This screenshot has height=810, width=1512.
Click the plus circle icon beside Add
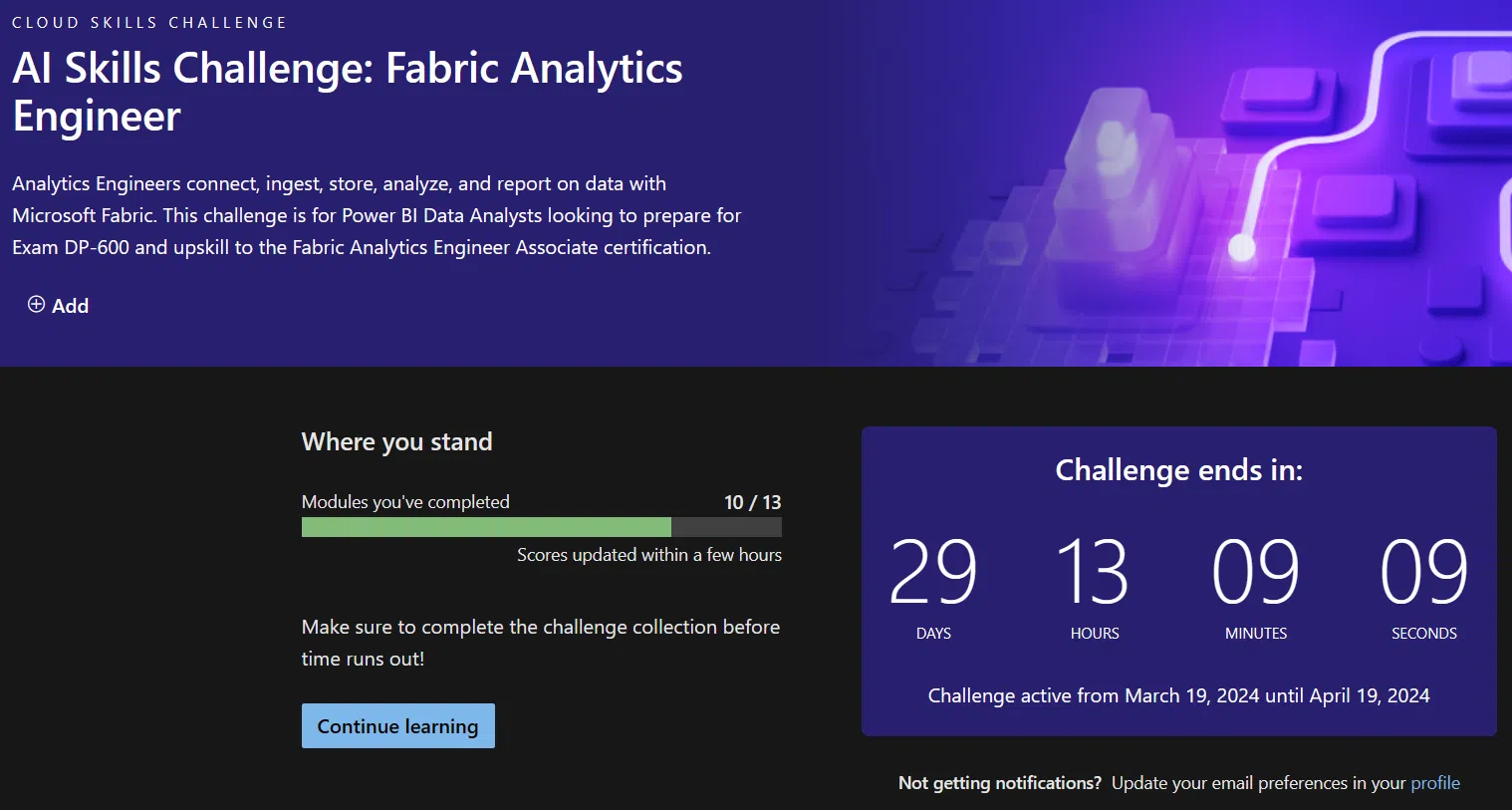coord(36,305)
